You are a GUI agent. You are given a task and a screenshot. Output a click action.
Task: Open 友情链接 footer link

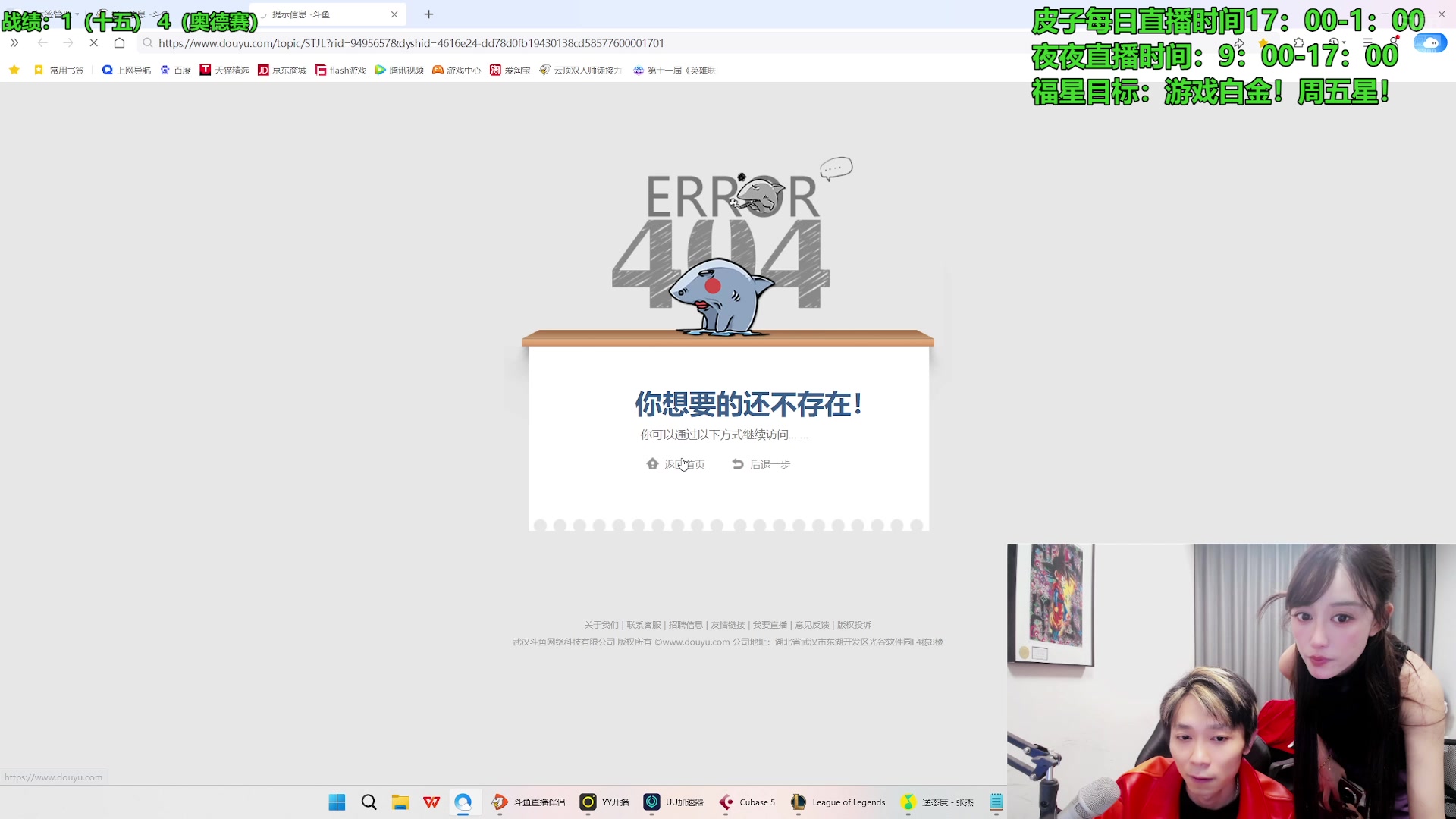point(728,625)
